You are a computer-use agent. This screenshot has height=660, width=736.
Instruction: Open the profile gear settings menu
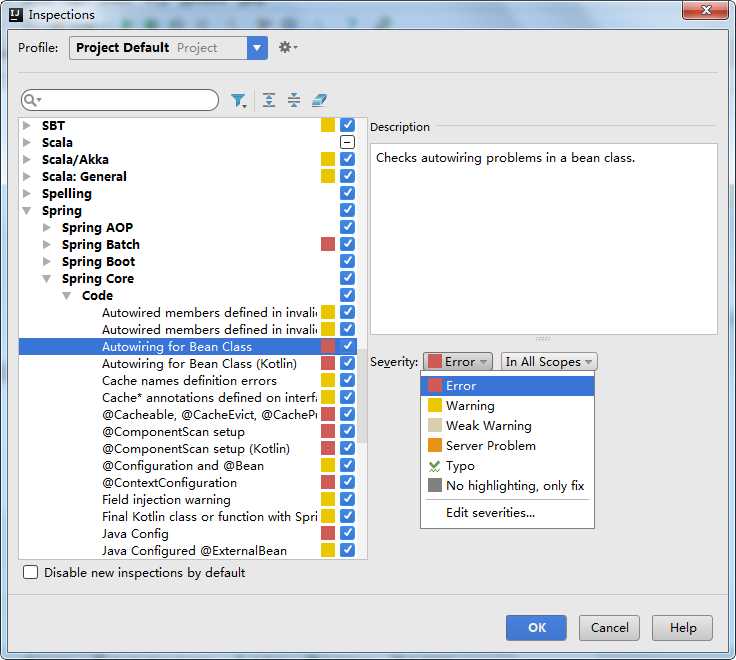pyautogui.click(x=288, y=47)
